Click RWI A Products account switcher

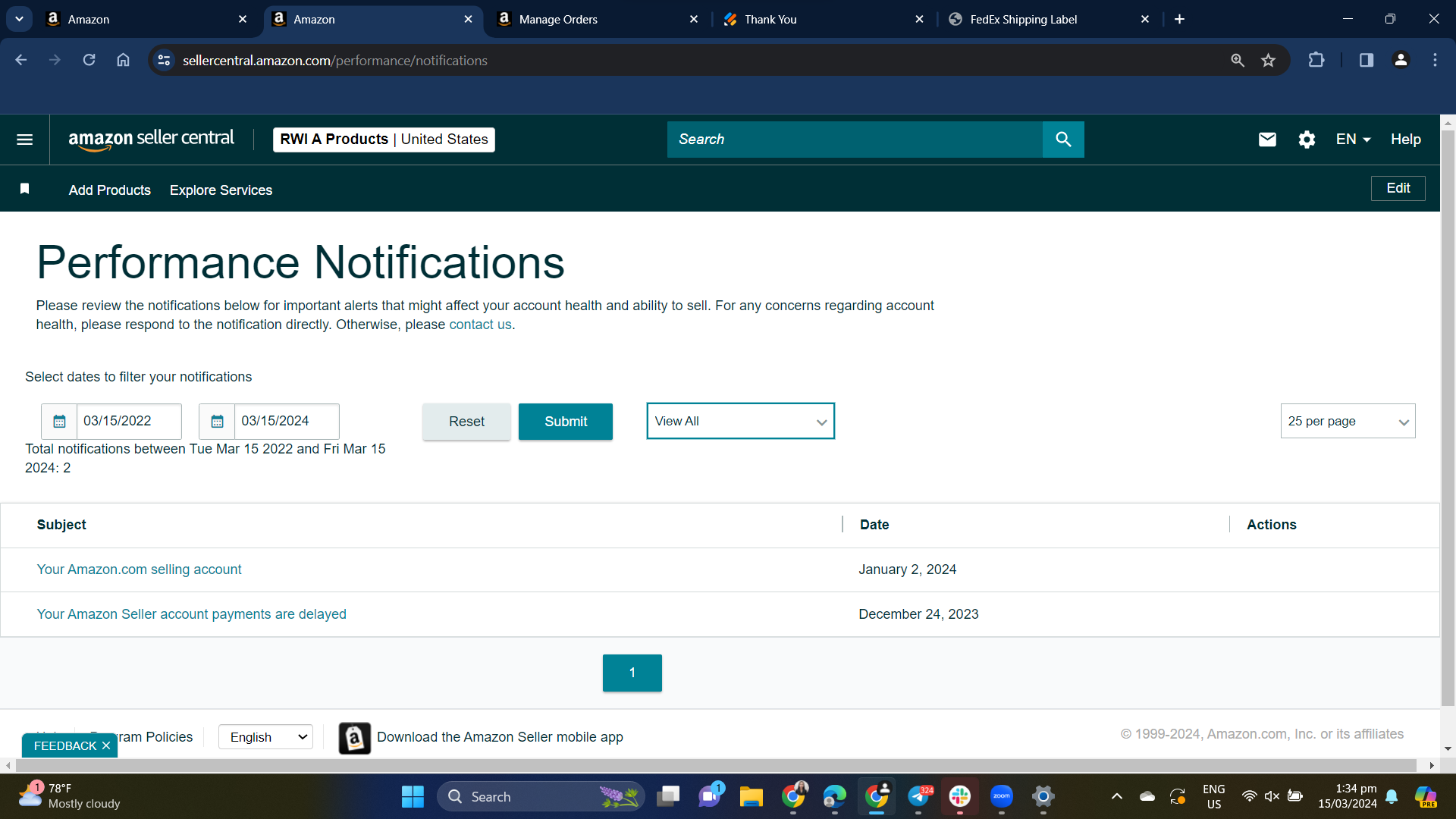[384, 140]
